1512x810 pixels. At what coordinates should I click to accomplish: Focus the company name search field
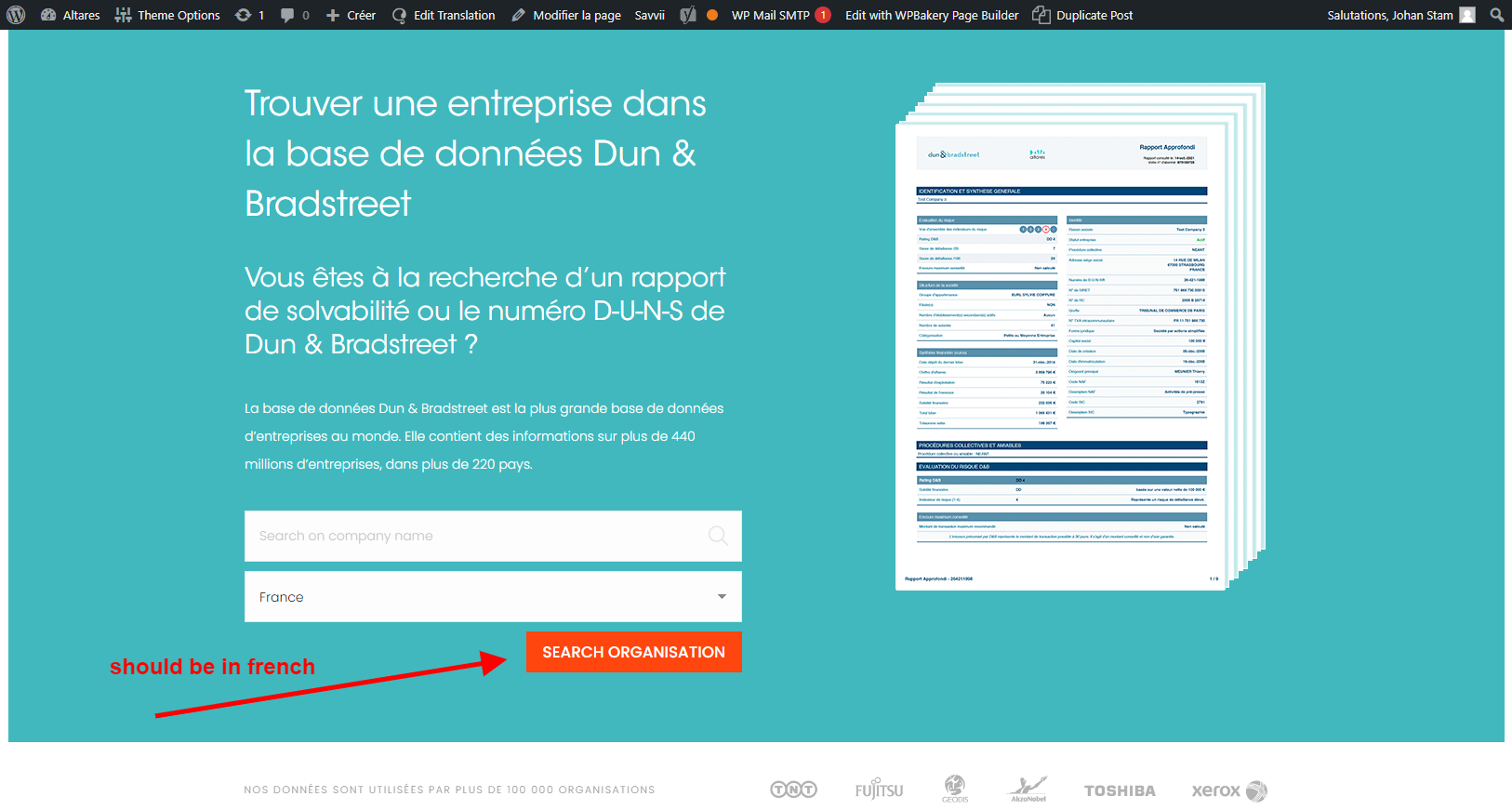pos(493,536)
